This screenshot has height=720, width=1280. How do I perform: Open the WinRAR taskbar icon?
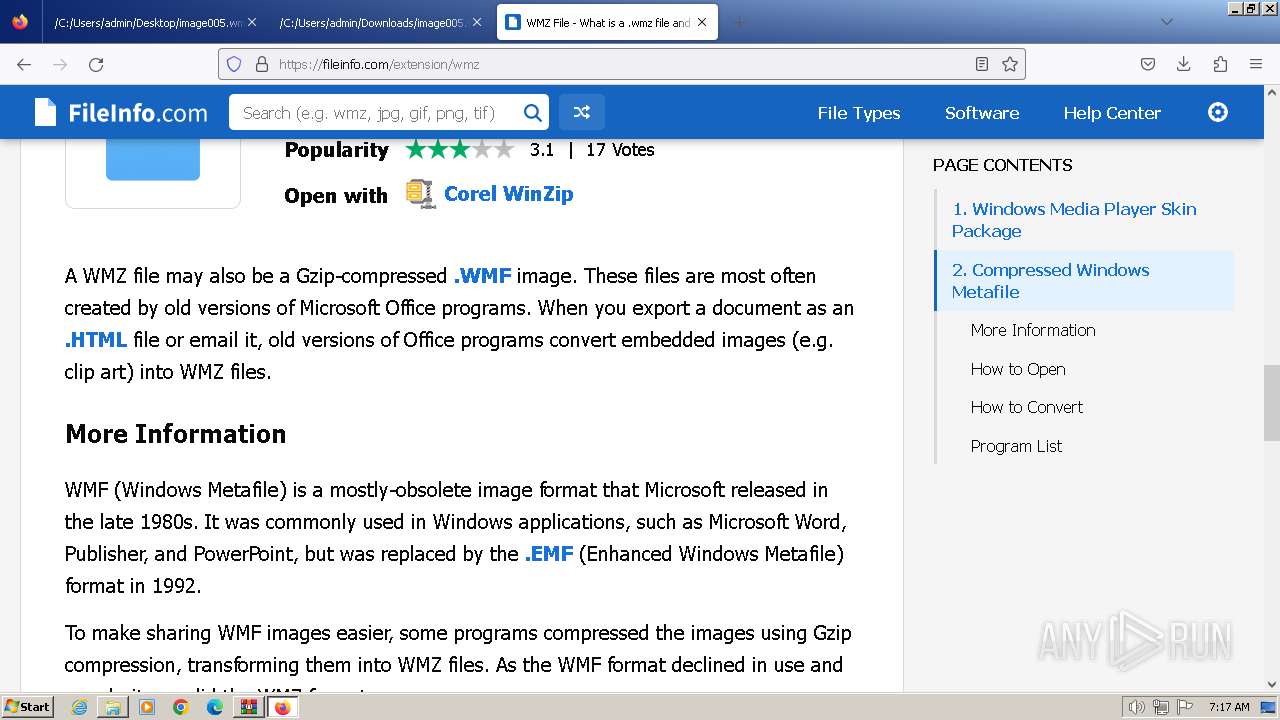tap(248, 707)
